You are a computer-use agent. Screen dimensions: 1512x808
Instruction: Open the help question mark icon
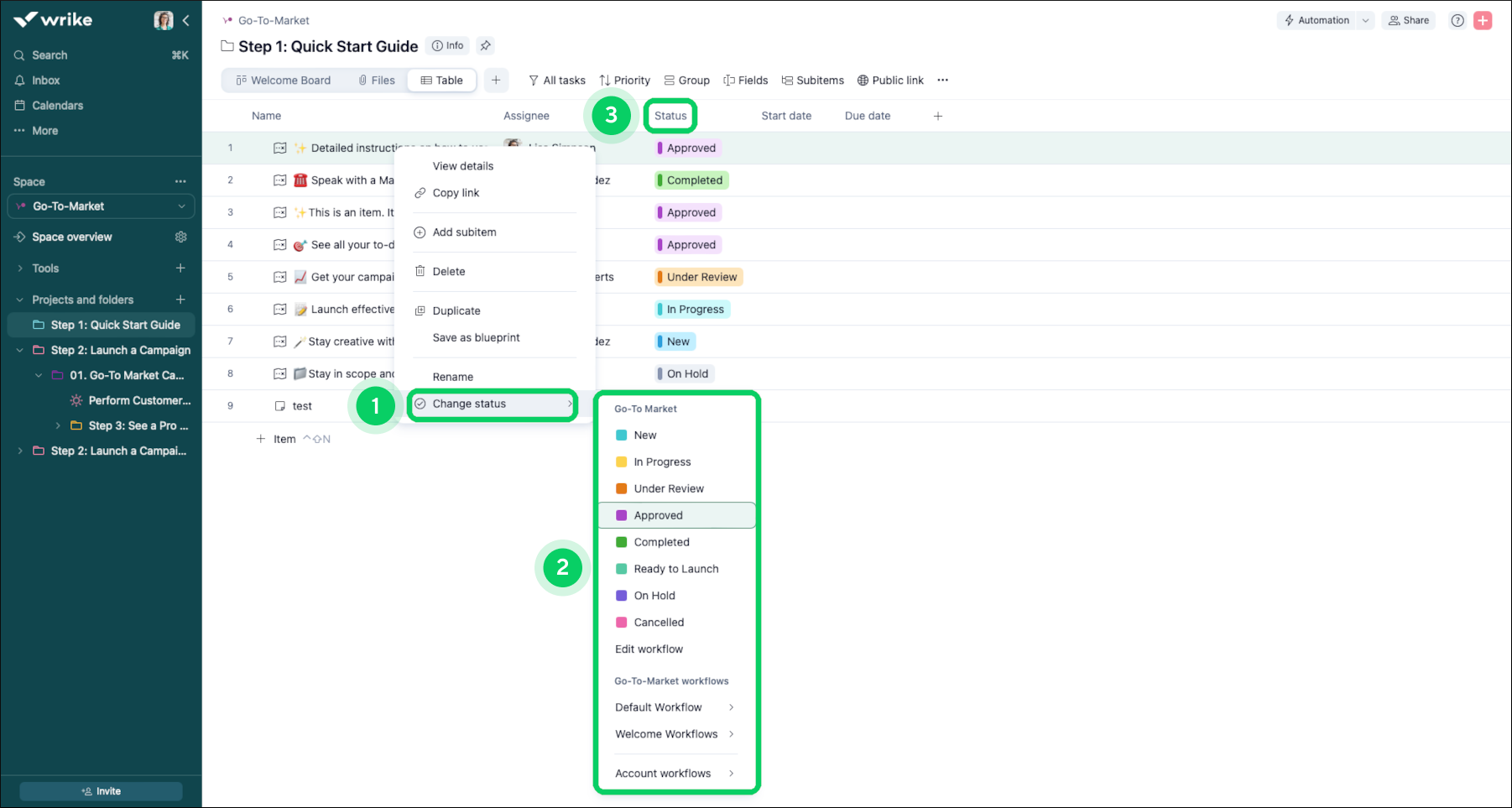click(x=1457, y=20)
